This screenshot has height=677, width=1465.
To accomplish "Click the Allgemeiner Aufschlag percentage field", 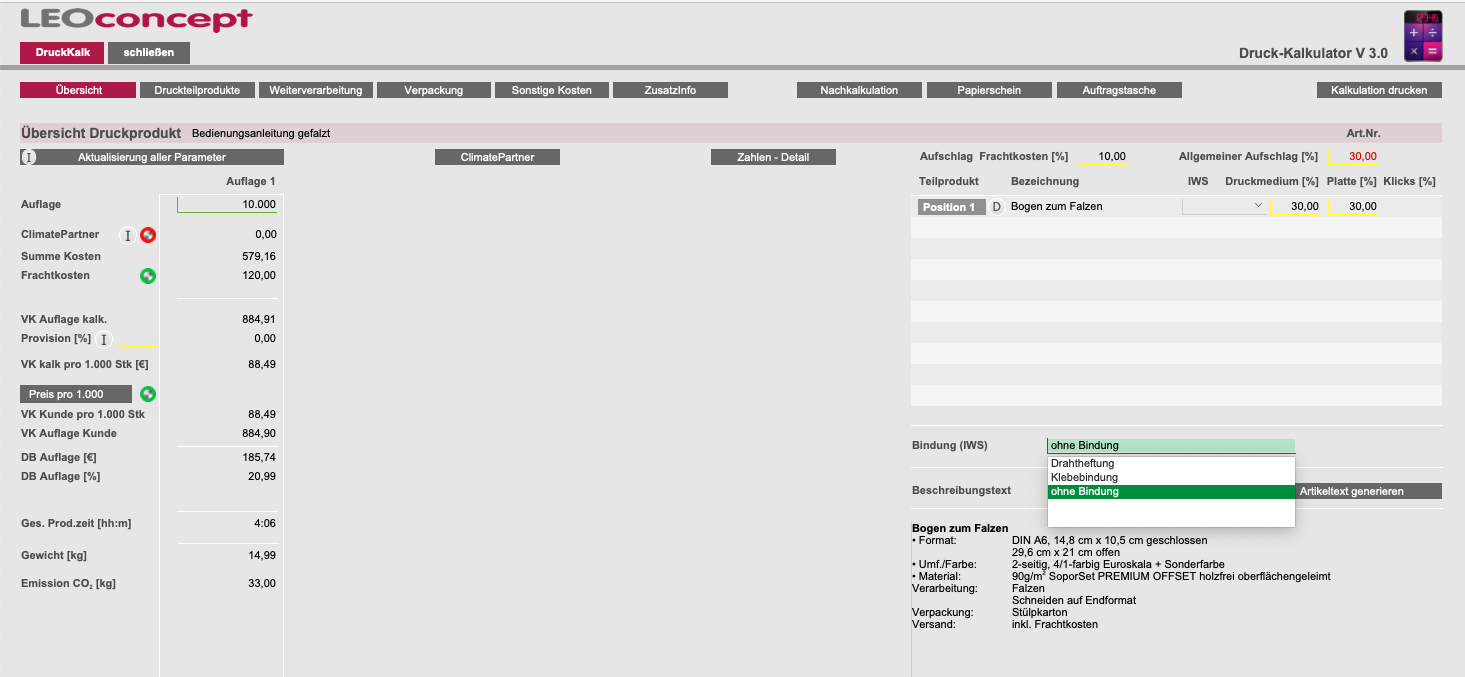I will (1352, 157).
